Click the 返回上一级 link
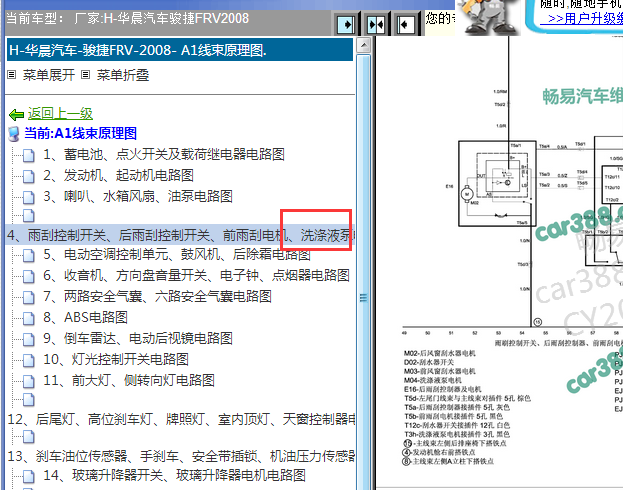This screenshot has width=623, height=490. coord(60,114)
